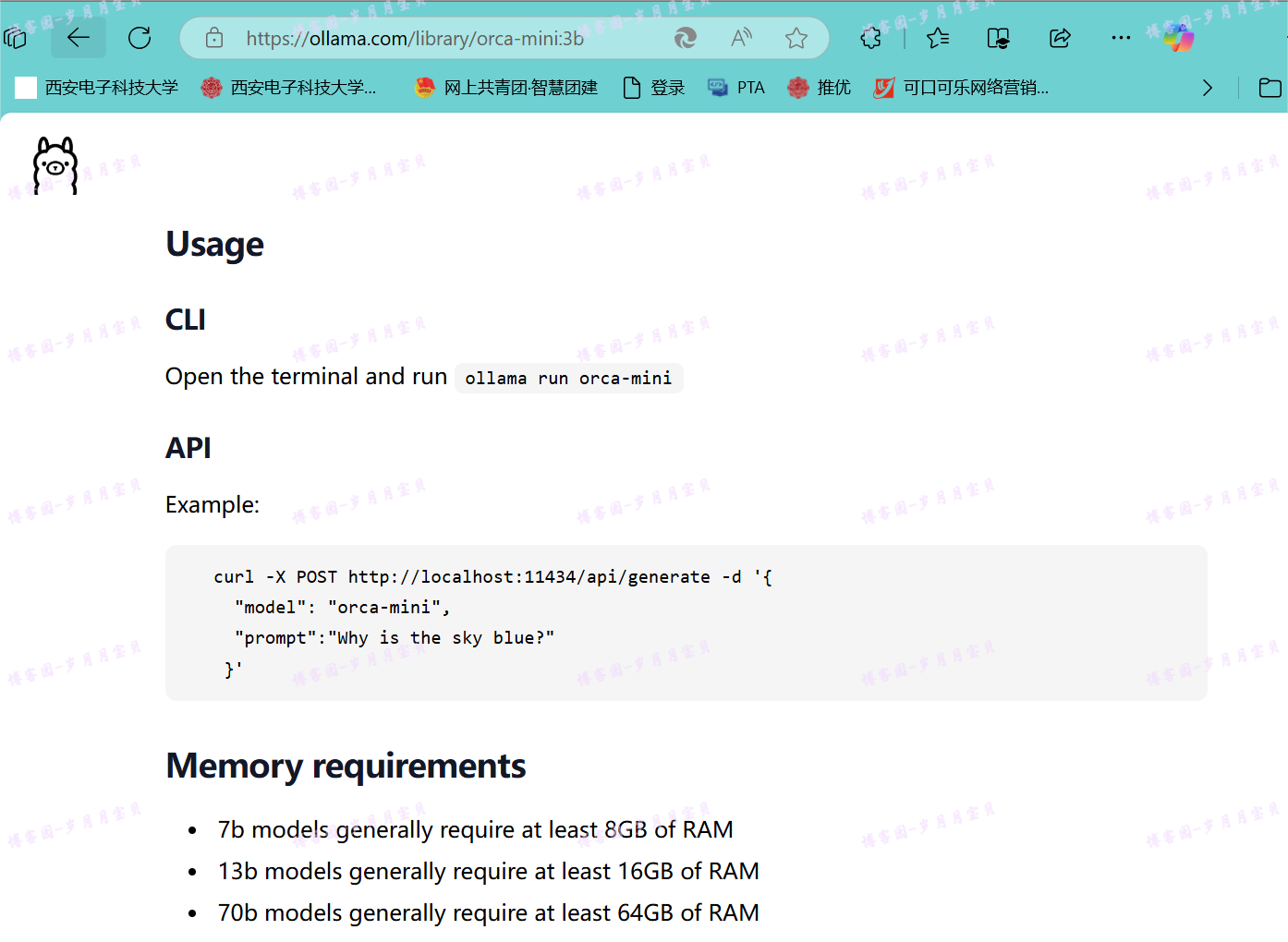1288x942 pixels.
Task: Refresh the Ollama page
Action: (140, 38)
